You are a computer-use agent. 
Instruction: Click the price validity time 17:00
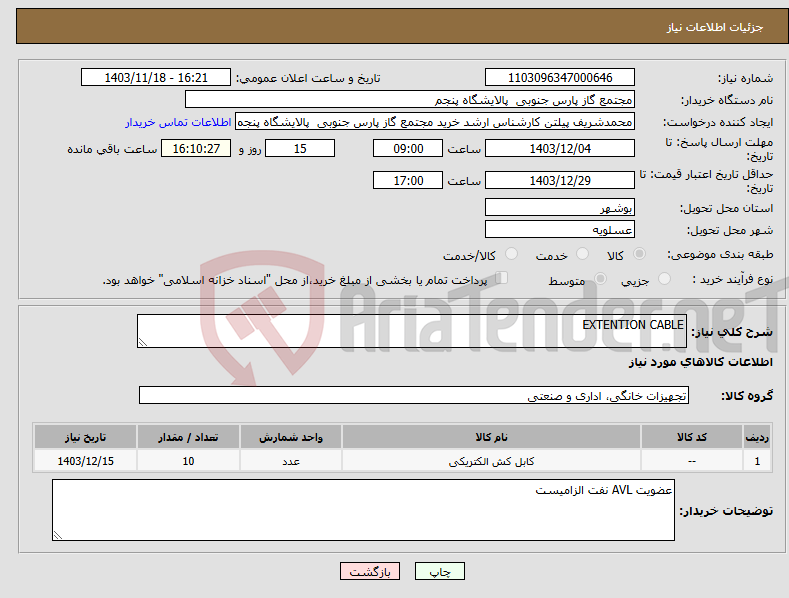408,180
